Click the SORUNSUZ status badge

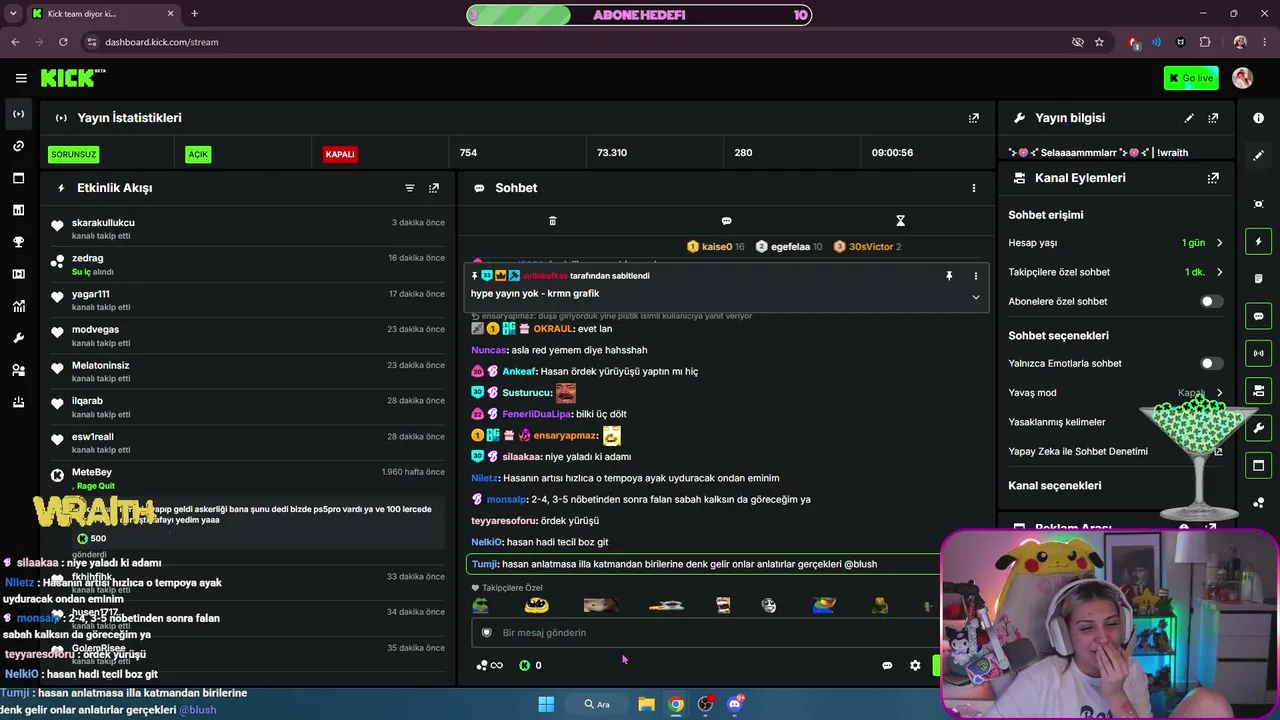[x=74, y=154]
